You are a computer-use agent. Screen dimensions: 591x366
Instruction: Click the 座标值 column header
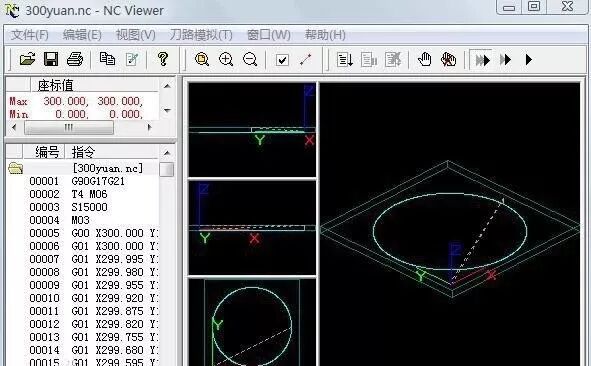[x=94, y=85]
